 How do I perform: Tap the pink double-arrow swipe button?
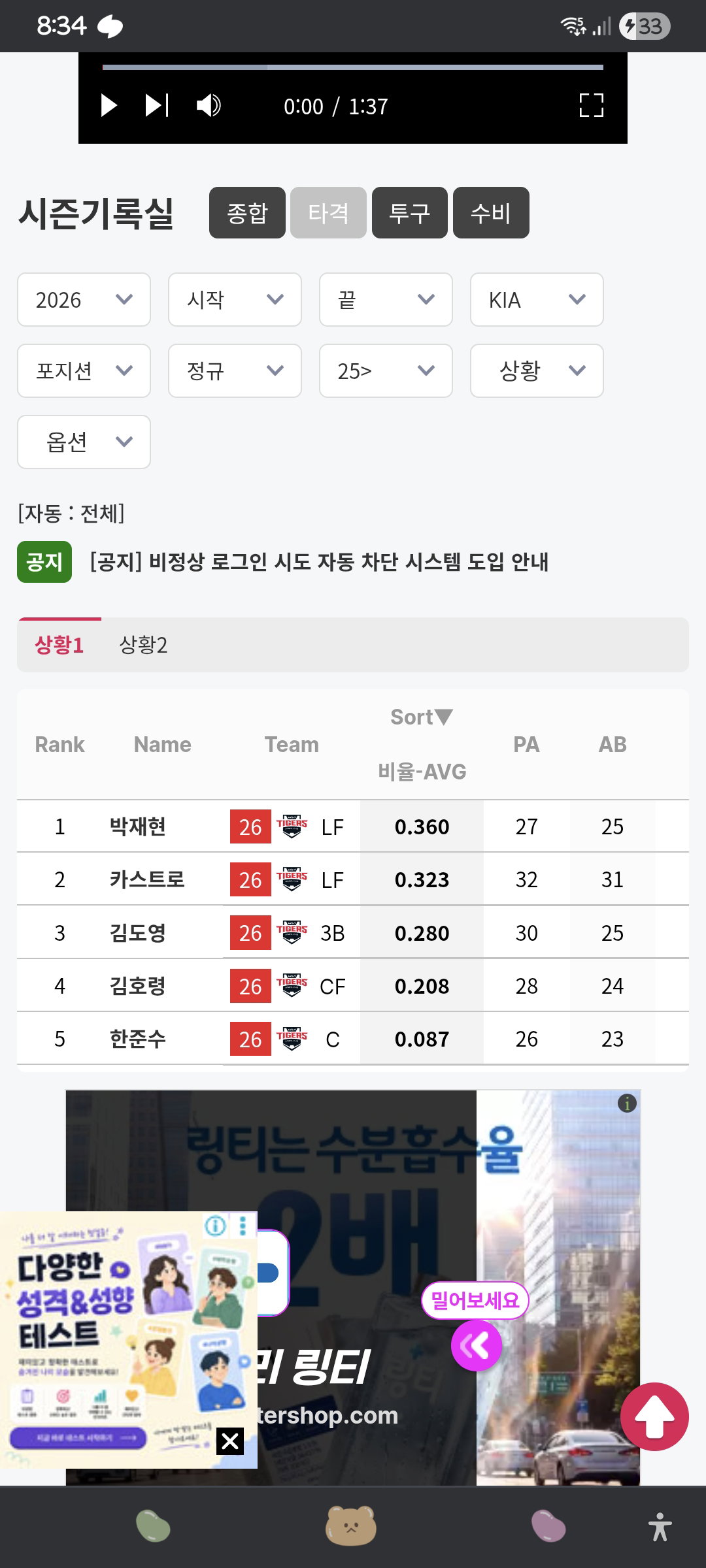(x=476, y=1345)
